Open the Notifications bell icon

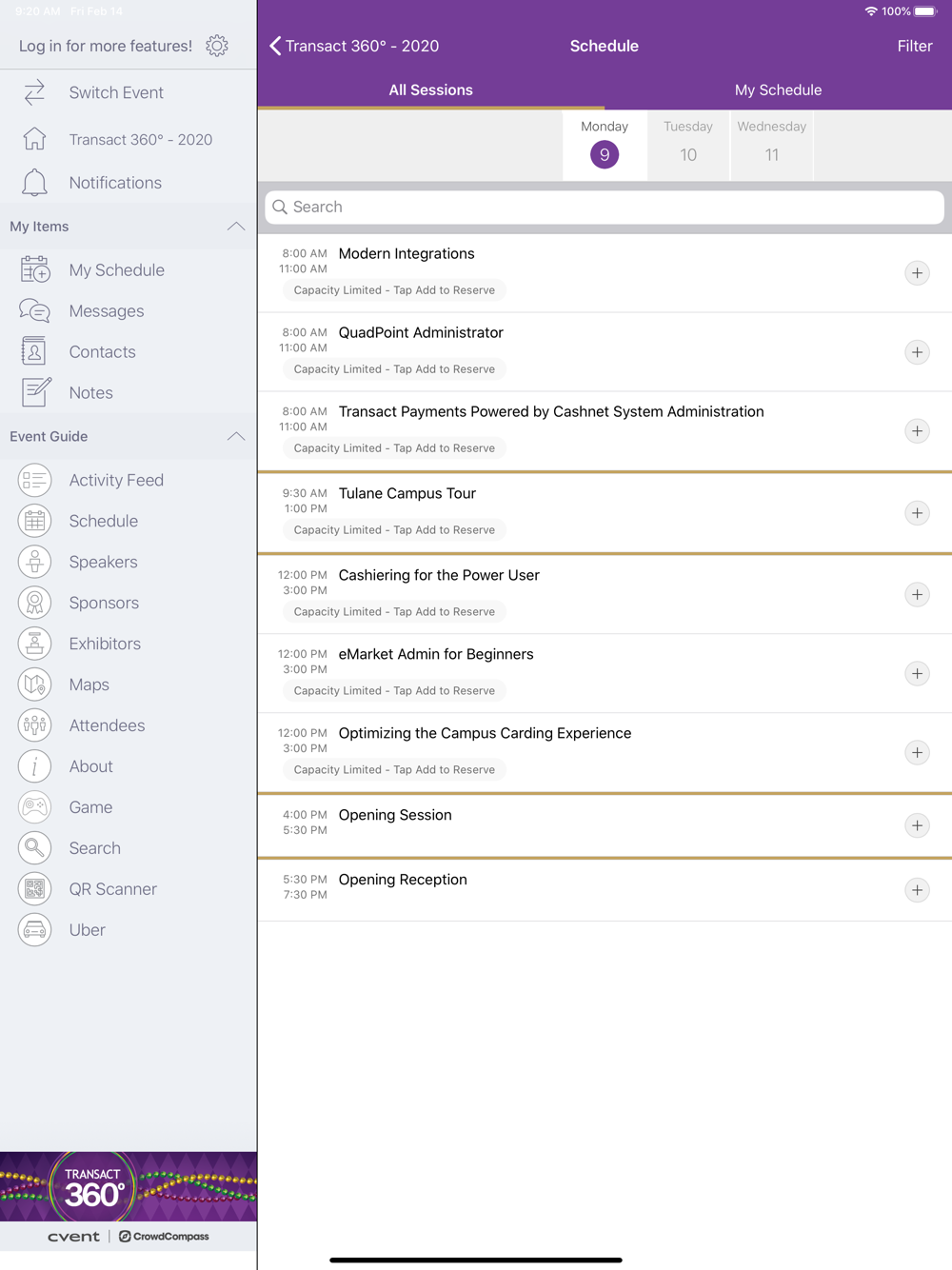click(x=34, y=183)
